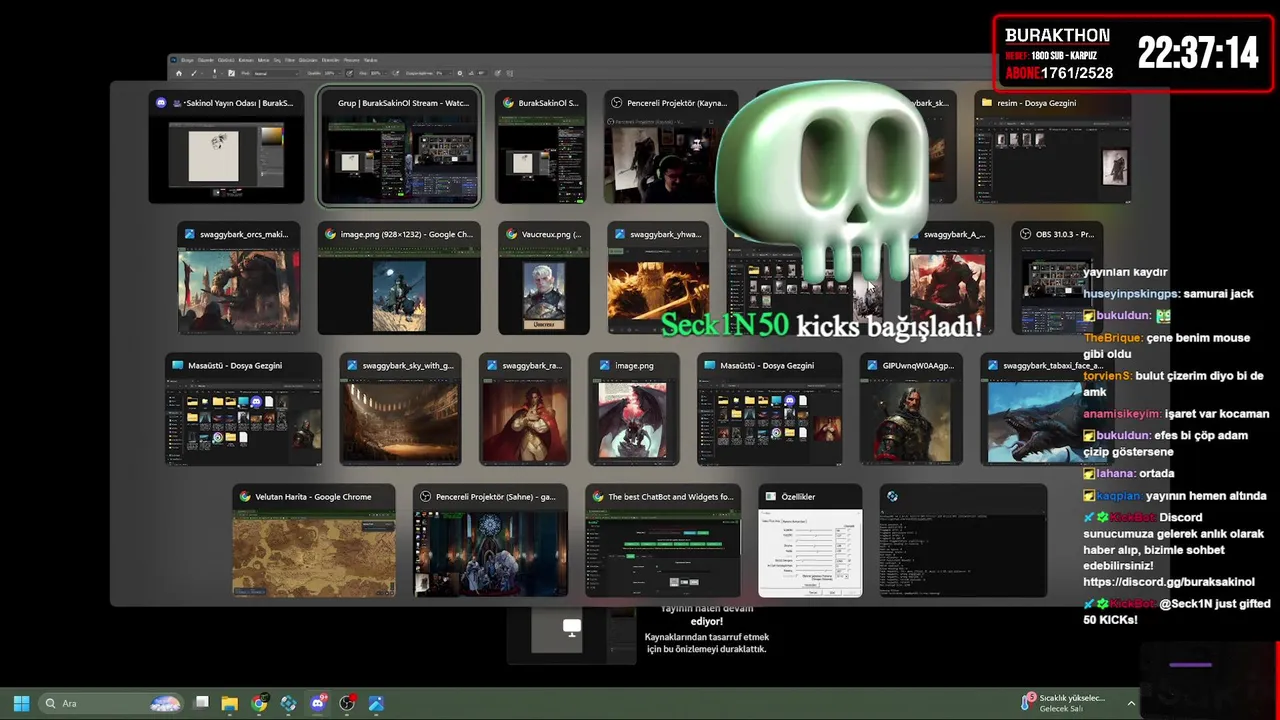Image resolution: width=1280 pixels, height=720 pixels.
Task: Switch to Grup BurakSakinOl Stream window
Action: coord(399,147)
